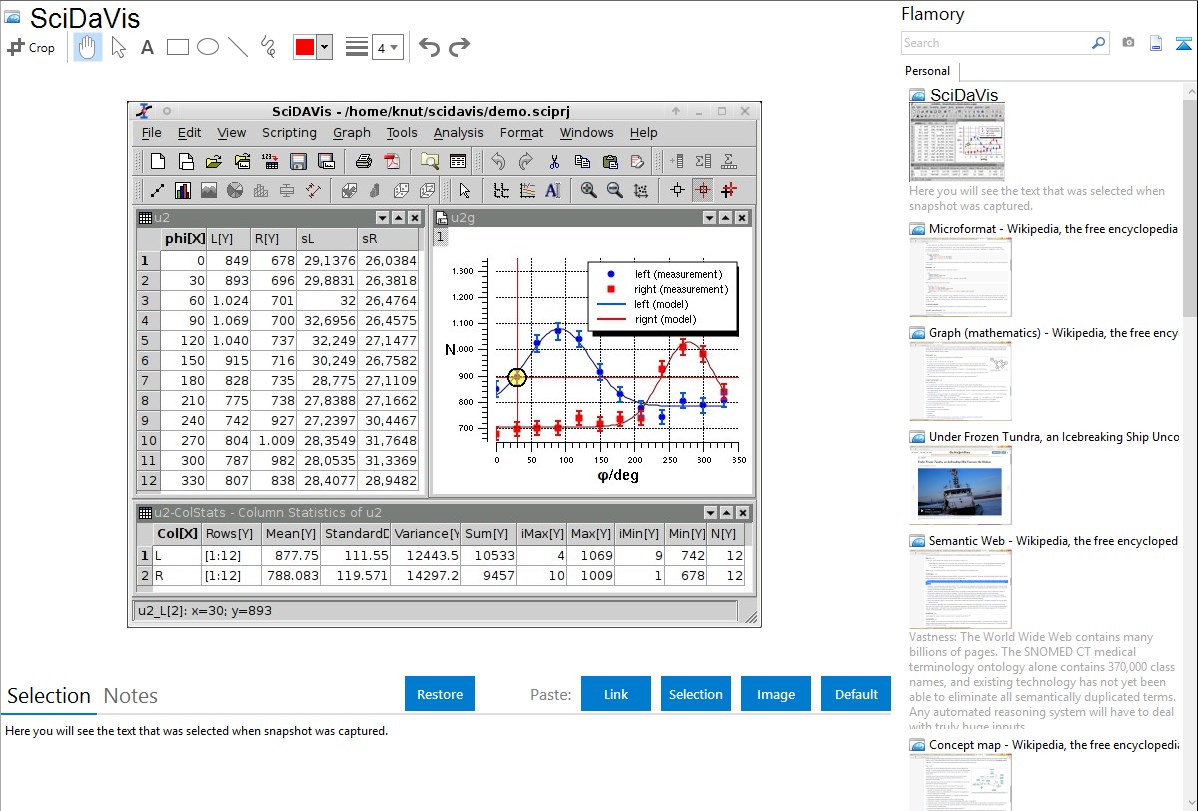Open Semantic Web Wikipedia snapshot title
The height and width of the screenshot is (811, 1198).
click(1053, 541)
